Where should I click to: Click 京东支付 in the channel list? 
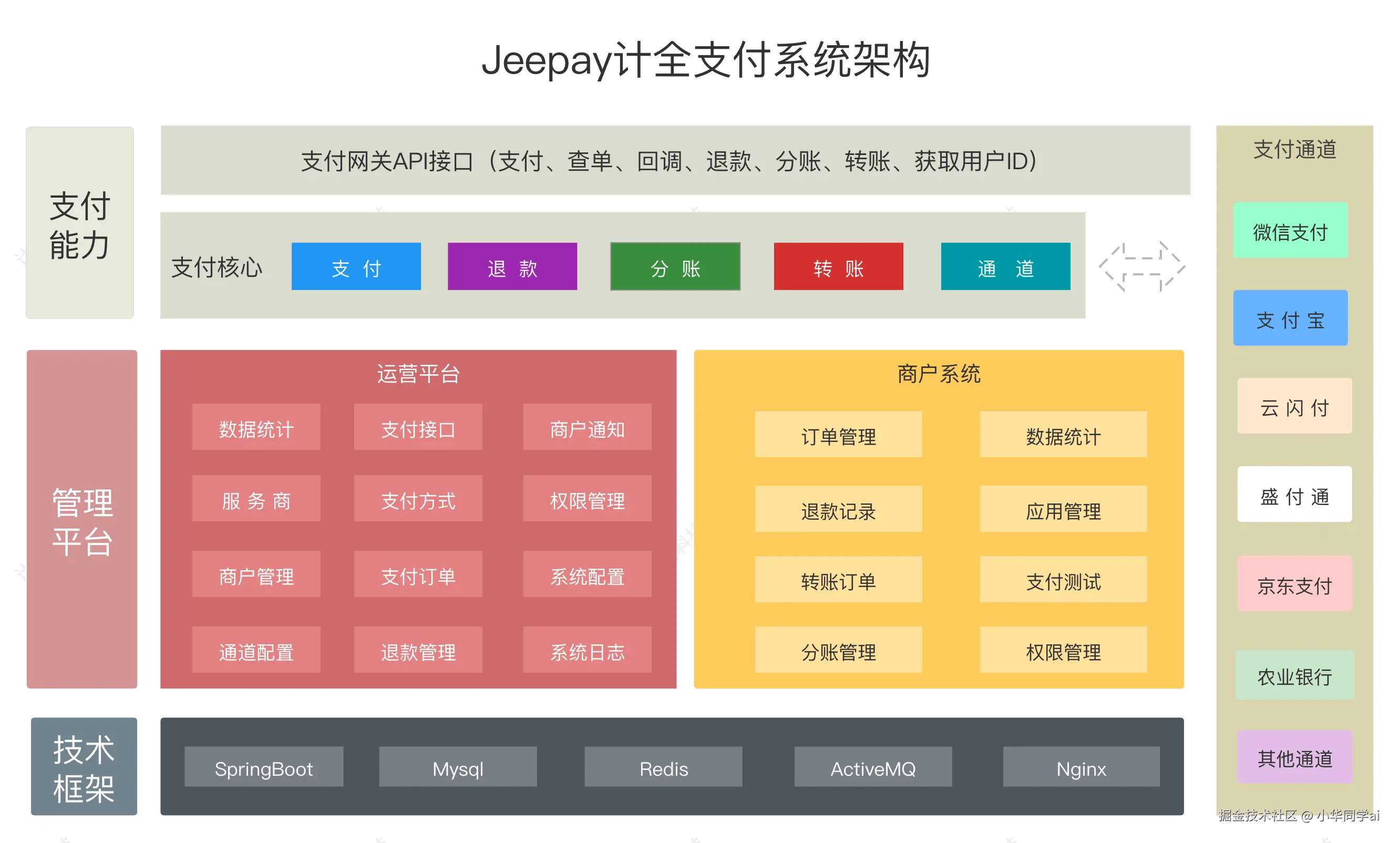tap(1294, 583)
